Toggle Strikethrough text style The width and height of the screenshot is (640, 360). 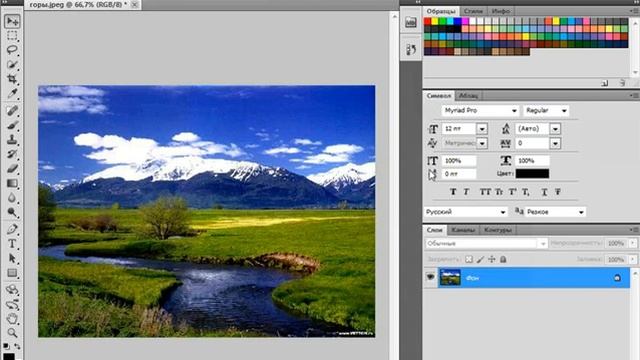[x=558, y=191]
